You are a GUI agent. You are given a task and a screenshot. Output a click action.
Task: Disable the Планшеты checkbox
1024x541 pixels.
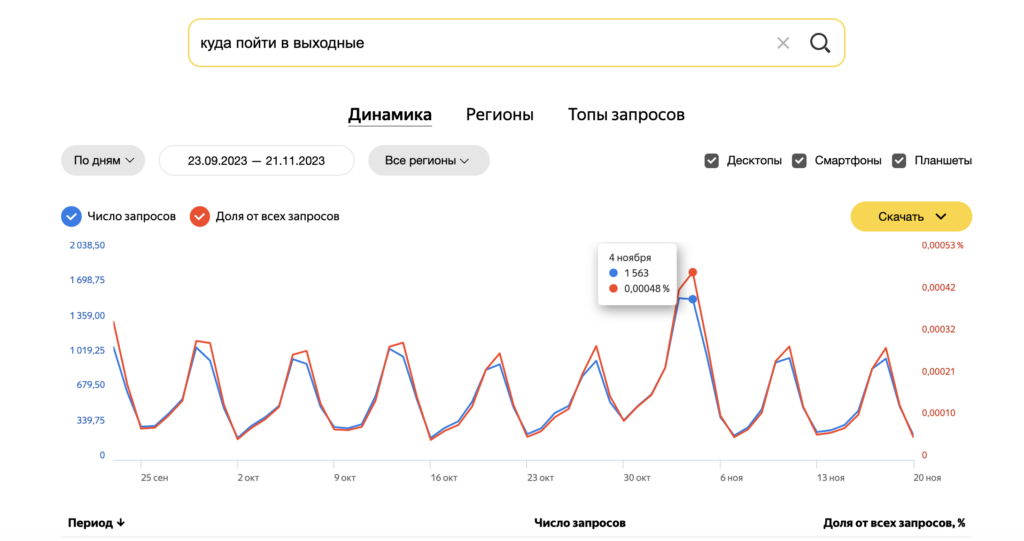(899, 160)
